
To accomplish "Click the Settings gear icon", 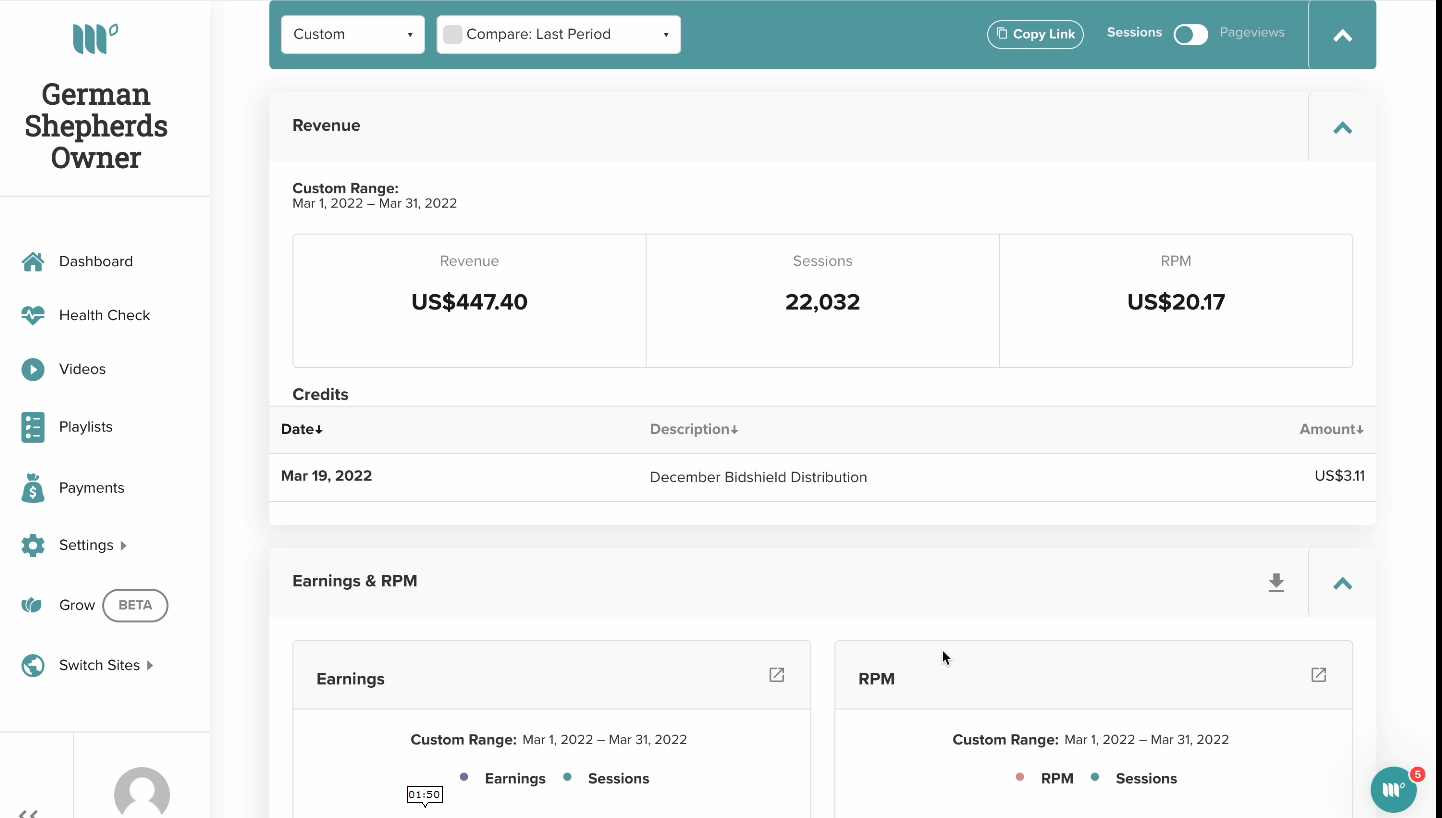I will coord(33,545).
